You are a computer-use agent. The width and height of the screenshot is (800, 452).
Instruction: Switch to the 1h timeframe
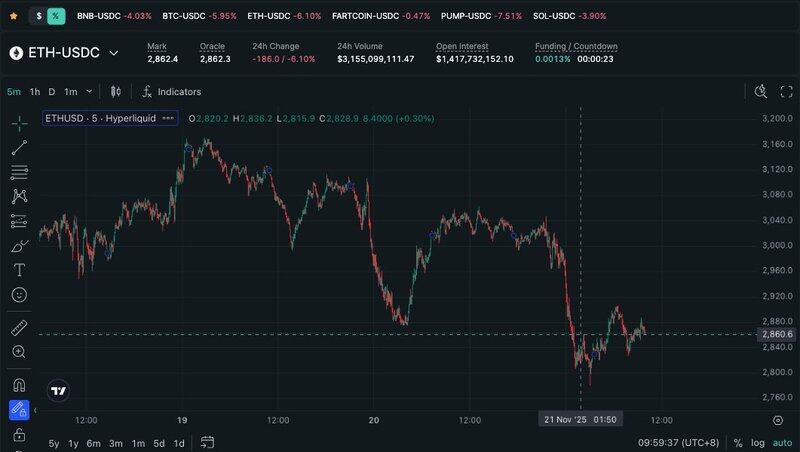35,91
